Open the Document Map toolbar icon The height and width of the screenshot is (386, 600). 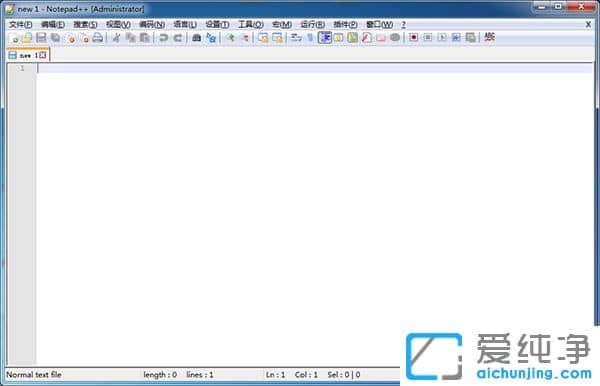(x=353, y=37)
